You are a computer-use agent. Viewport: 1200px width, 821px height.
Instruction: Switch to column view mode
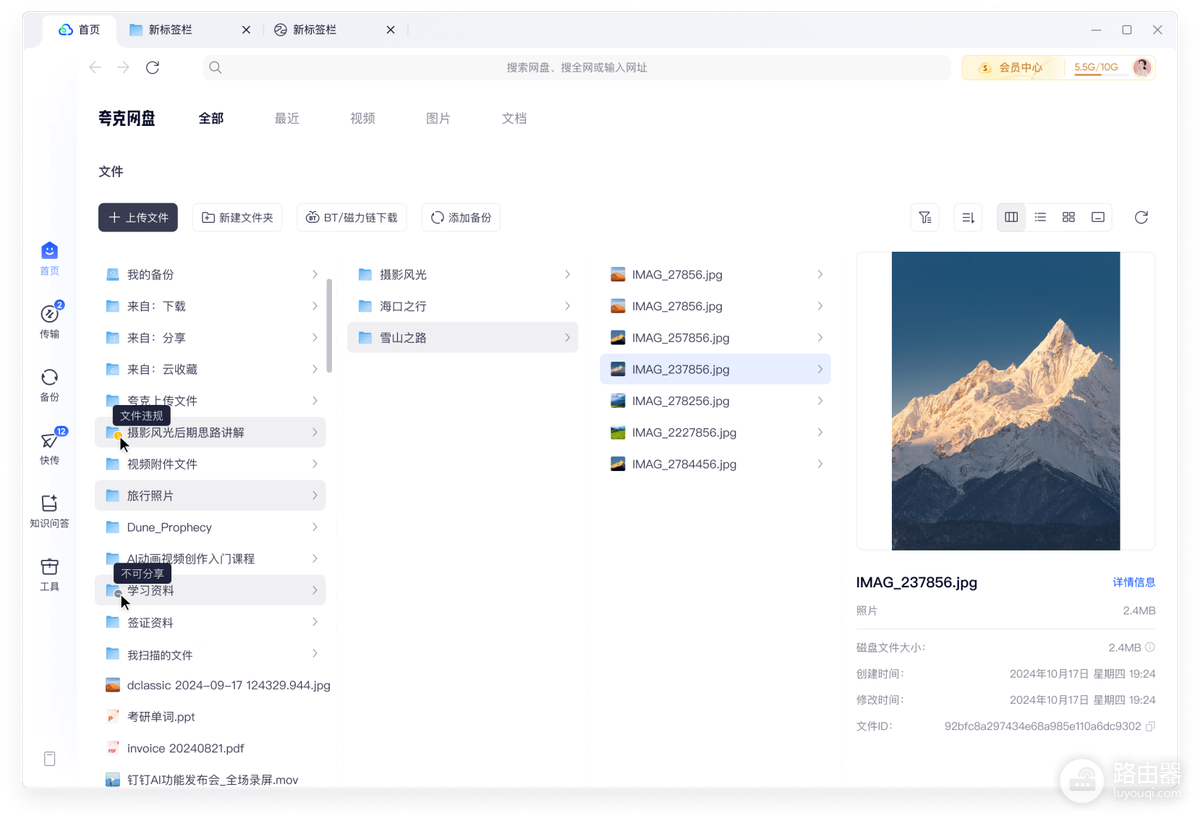(1011, 217)
